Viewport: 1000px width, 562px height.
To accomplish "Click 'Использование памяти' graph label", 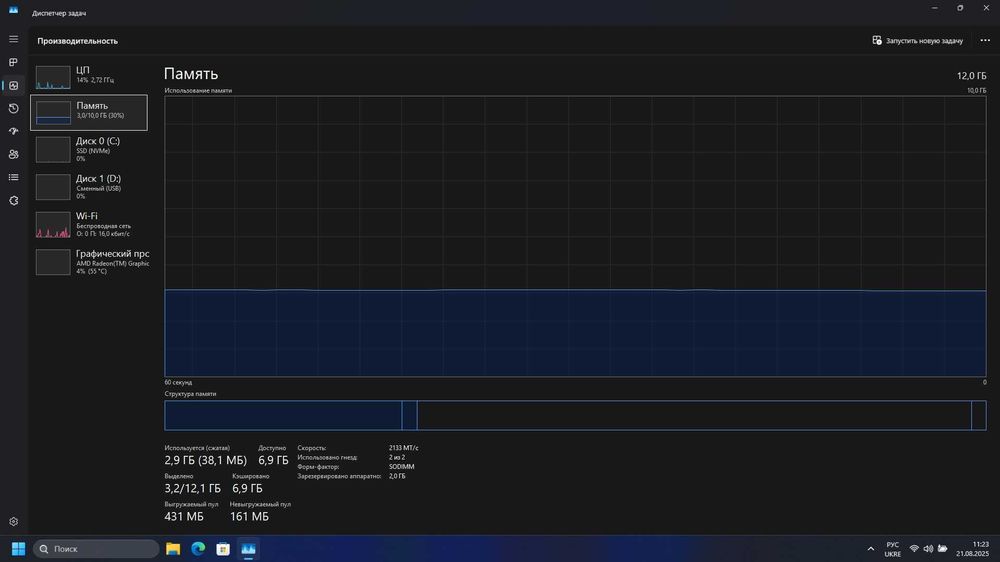I will click(198, 91).
